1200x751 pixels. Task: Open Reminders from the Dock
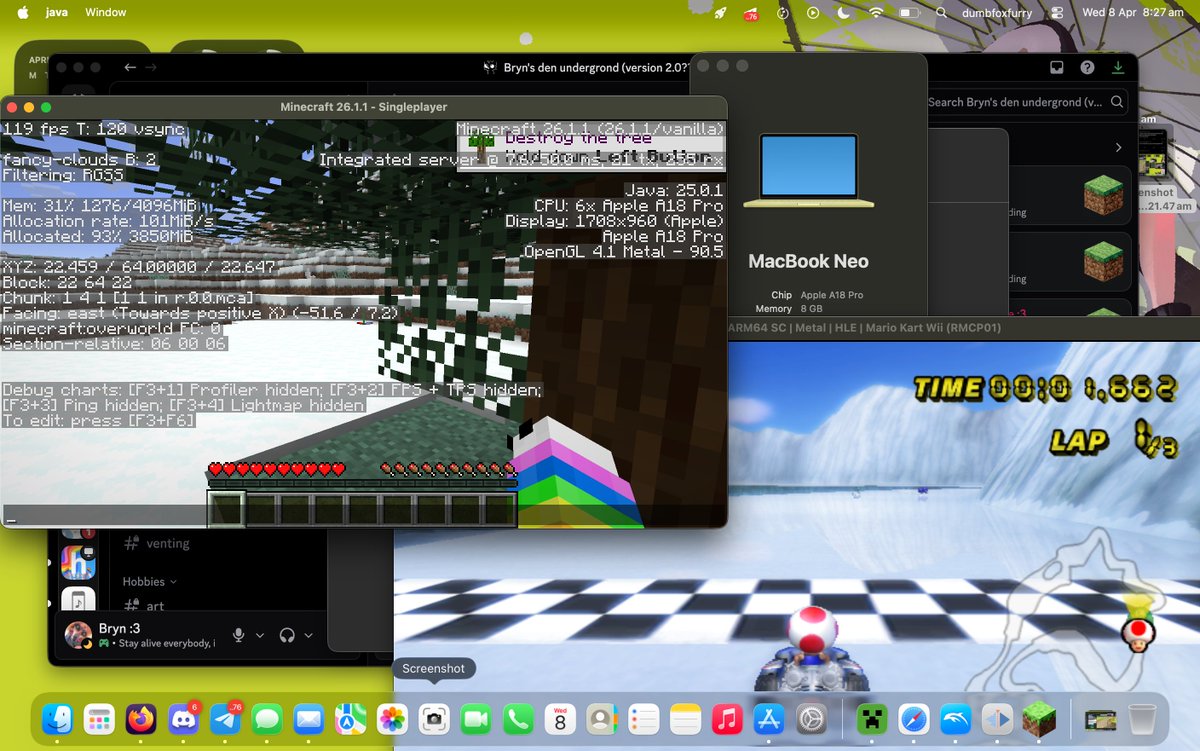pos(644,718)
